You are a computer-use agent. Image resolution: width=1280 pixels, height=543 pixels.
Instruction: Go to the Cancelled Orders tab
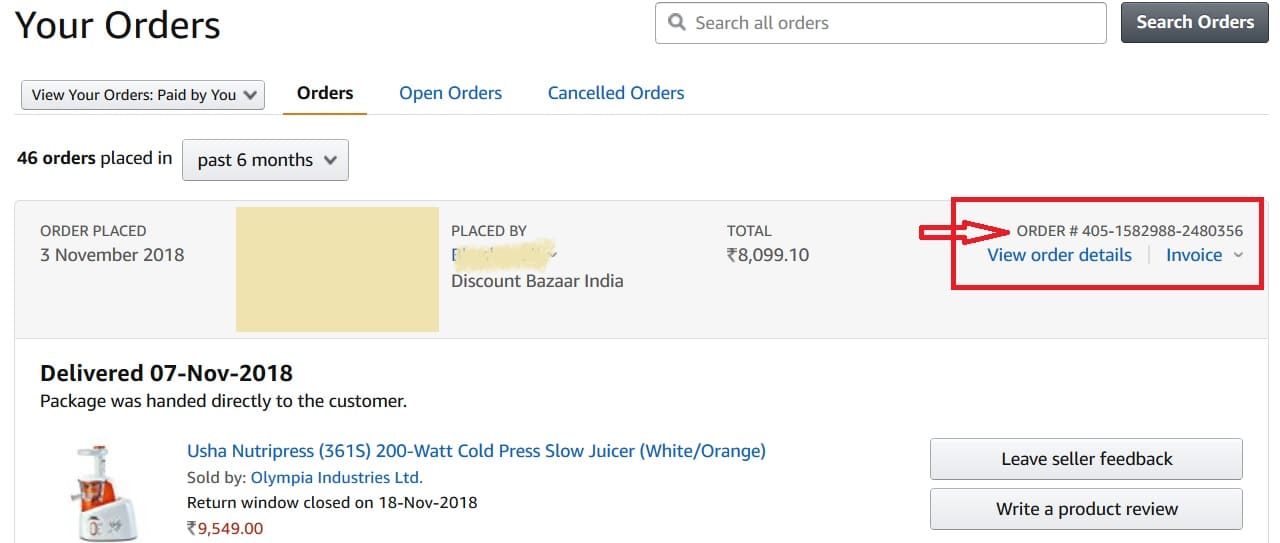[616, 93]
